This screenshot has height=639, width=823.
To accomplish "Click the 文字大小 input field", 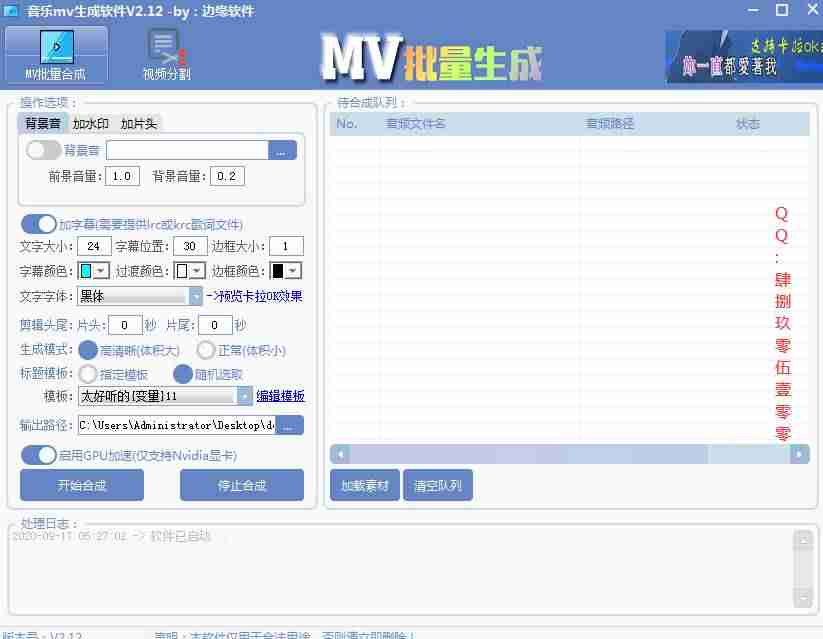I will click(x=94, y=246).
